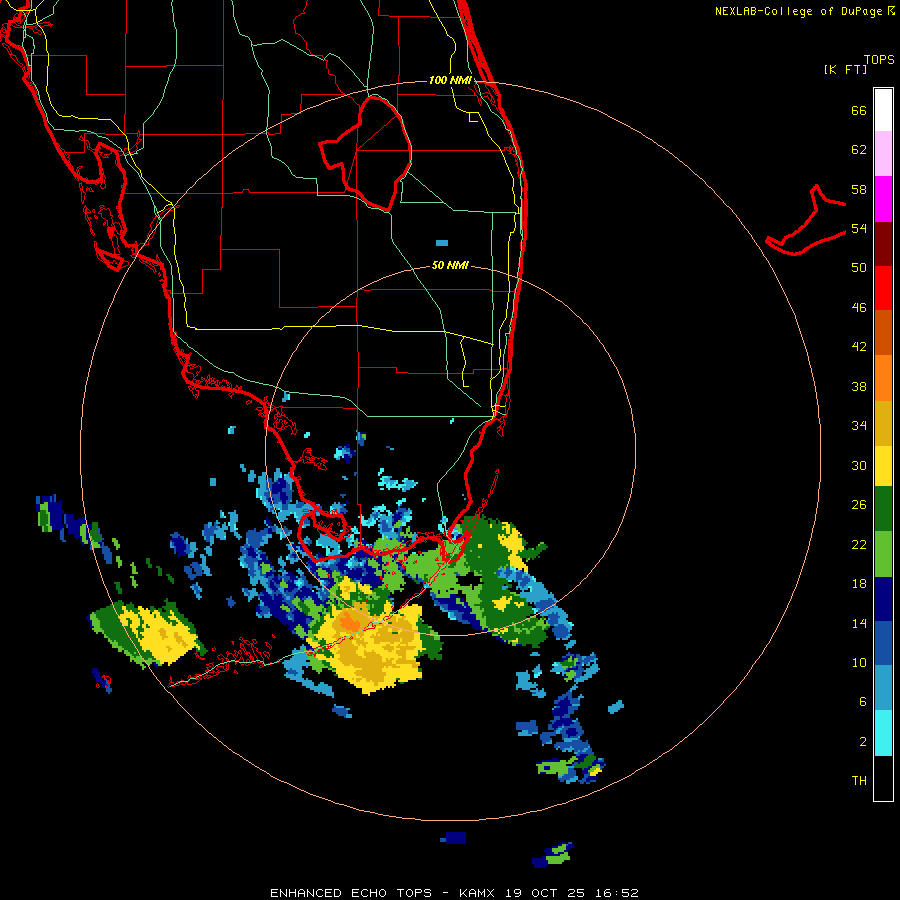Click the 34 legend value label
The width and height of the screenshot is (900, 900).
point(859,426)
